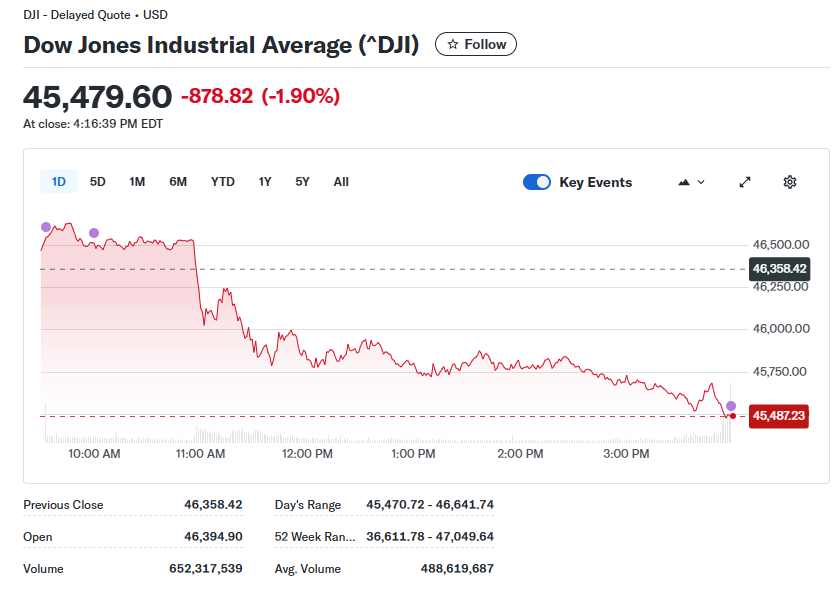Click the area chart mountain icon
The width and height of the screenshot is (837, 596).
(x=684, y=182)
